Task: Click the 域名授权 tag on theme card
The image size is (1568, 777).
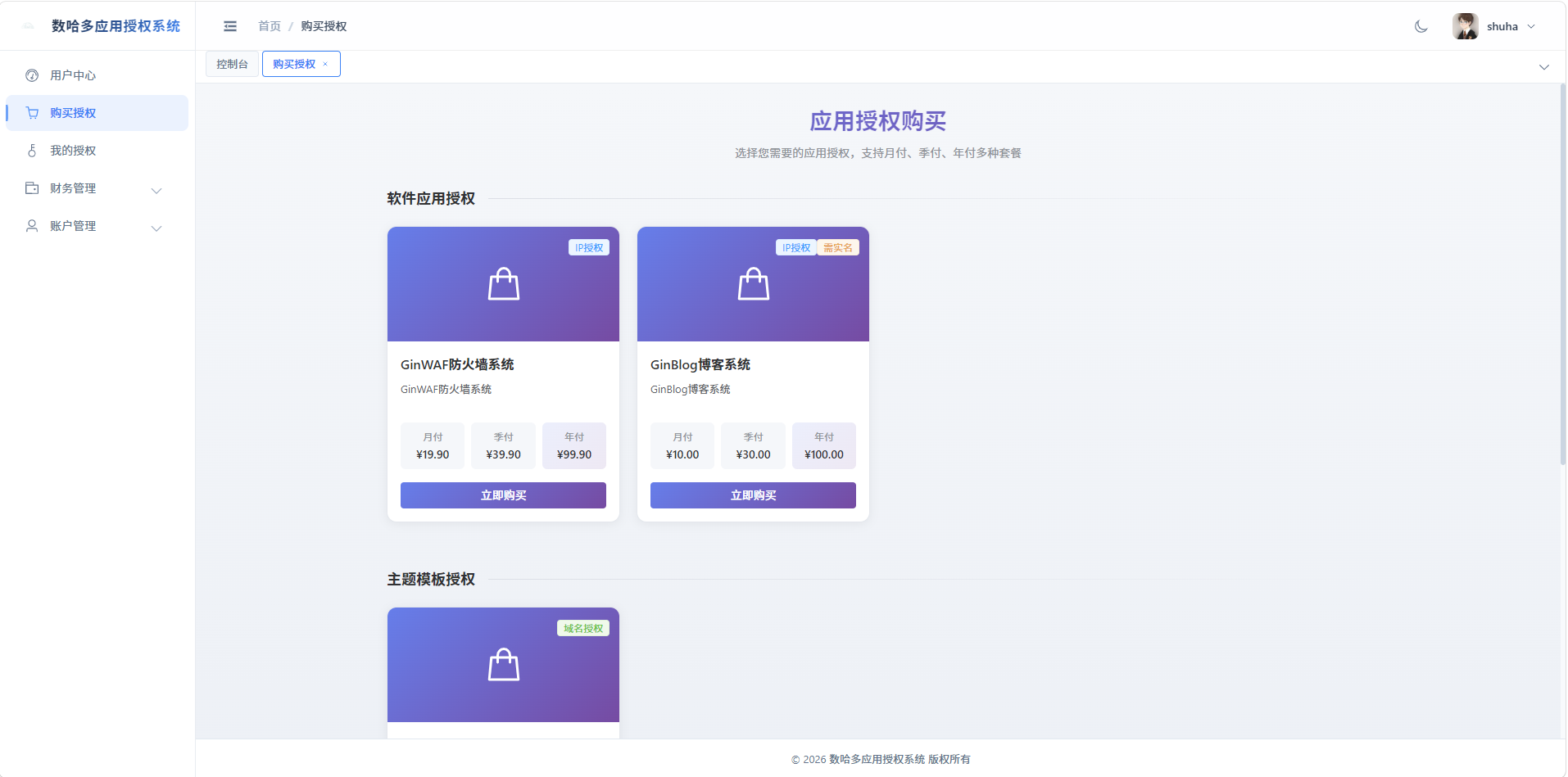Action: click(x=583, y=628)
